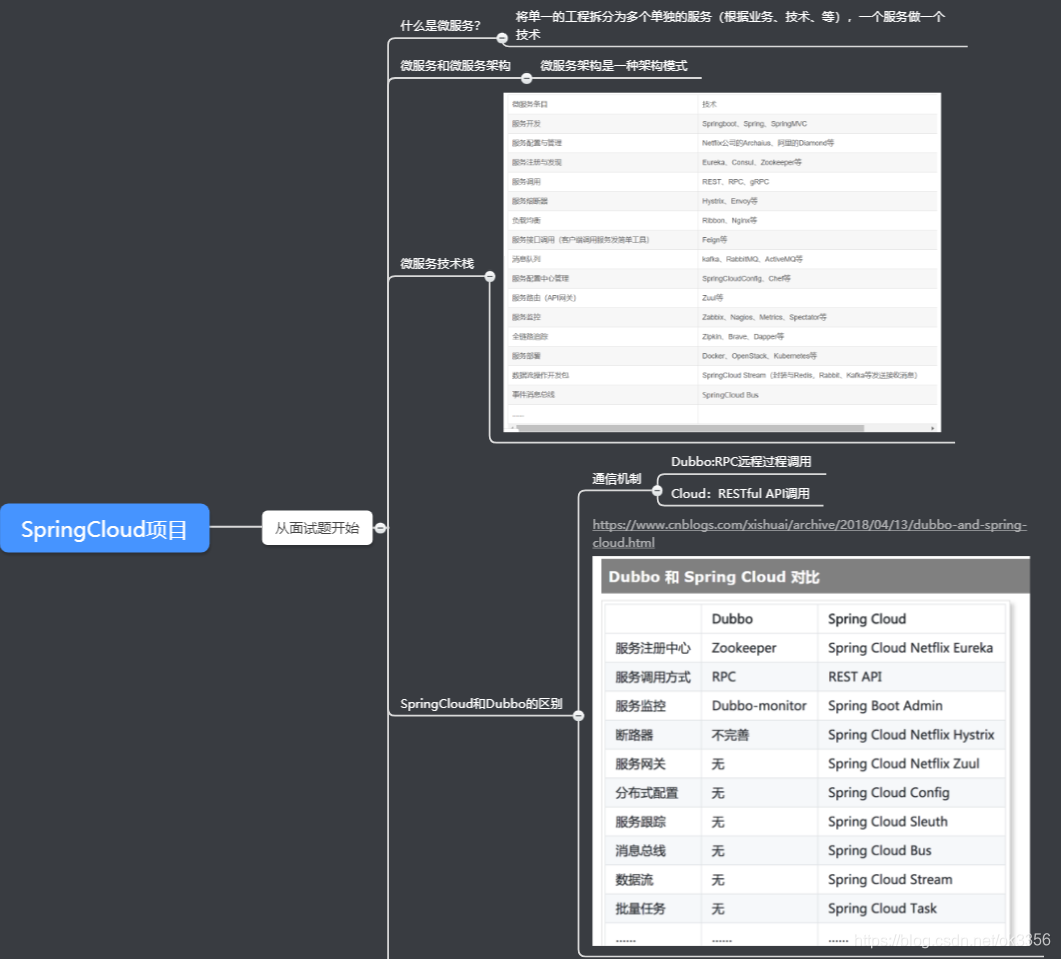Click the Spring Cloud Netflix Eureka cell

point(910,648)
